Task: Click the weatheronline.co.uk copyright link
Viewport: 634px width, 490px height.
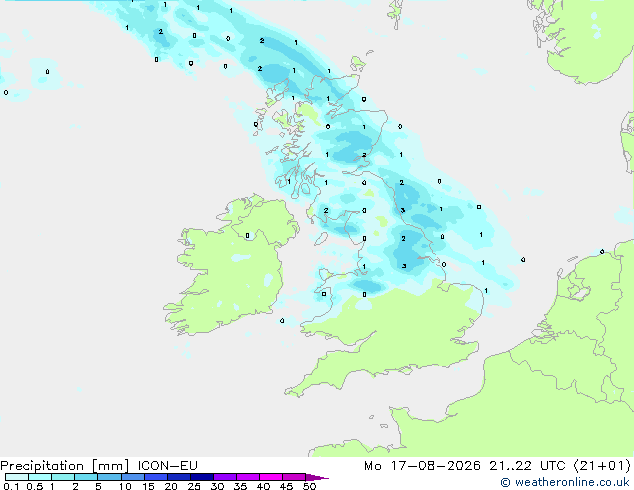Action: [564, 482]
